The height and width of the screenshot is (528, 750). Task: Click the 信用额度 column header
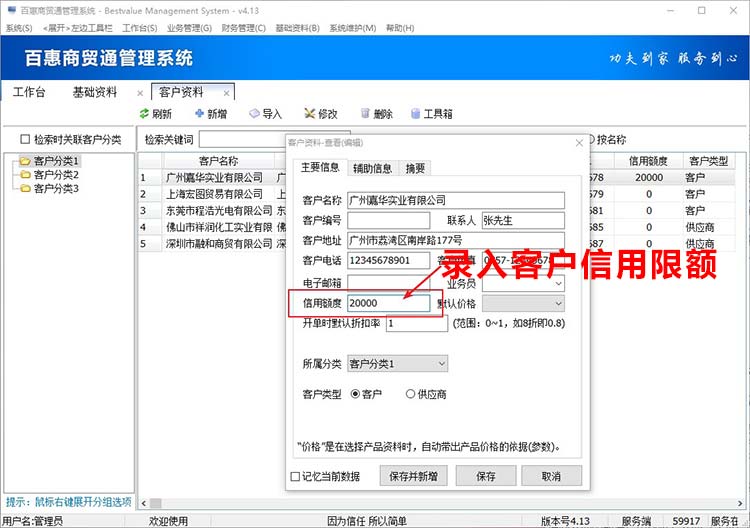coord(649,161)
